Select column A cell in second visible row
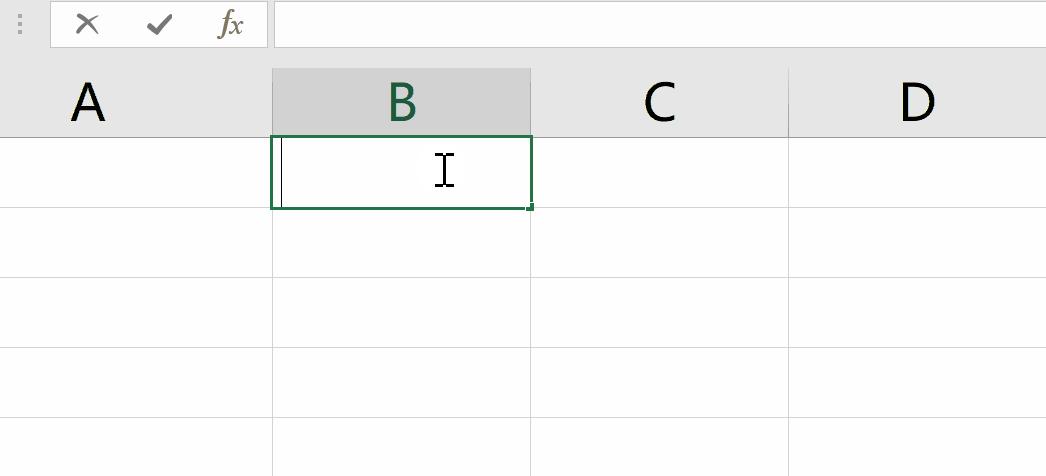The width and height of the screenshot is (1046, 476). pos(136,243)
